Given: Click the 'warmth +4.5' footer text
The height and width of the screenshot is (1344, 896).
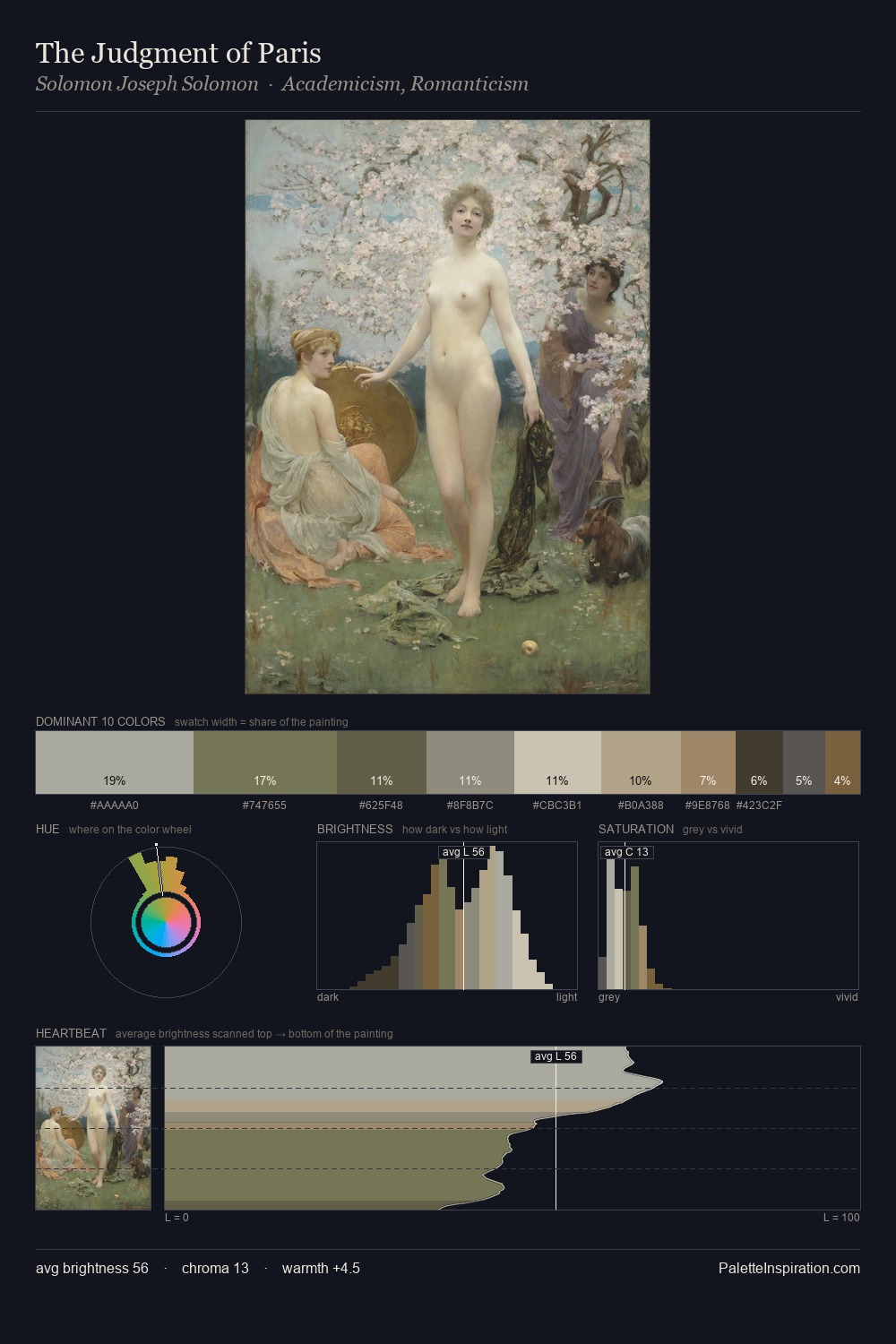Looking at the screenshot, I should point(321,1268).
